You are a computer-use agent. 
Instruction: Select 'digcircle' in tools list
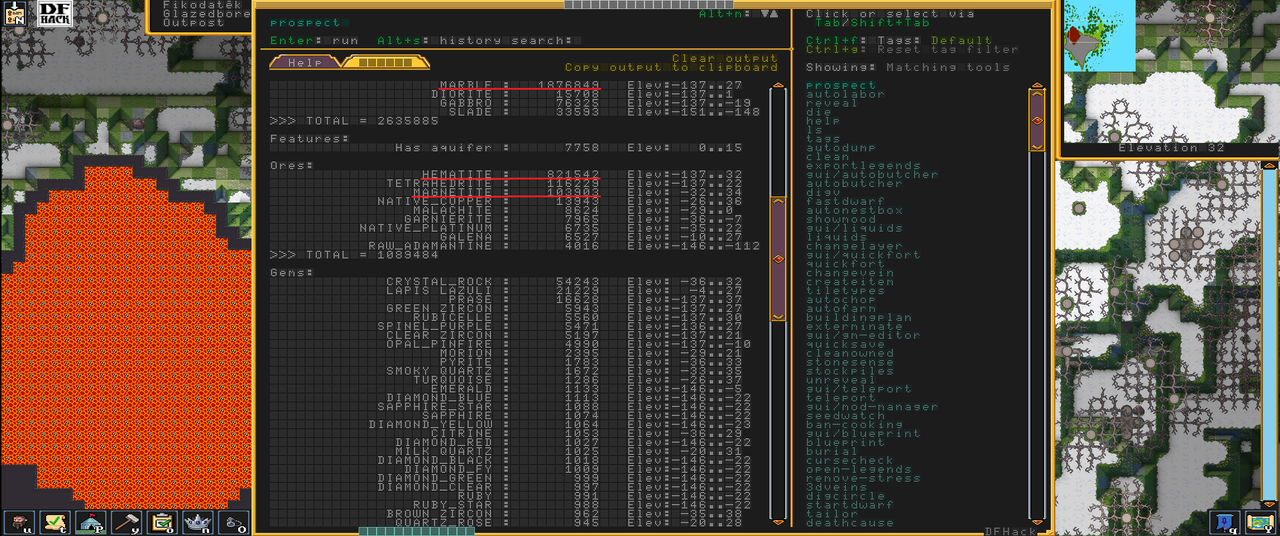click(x=845, y=497)
